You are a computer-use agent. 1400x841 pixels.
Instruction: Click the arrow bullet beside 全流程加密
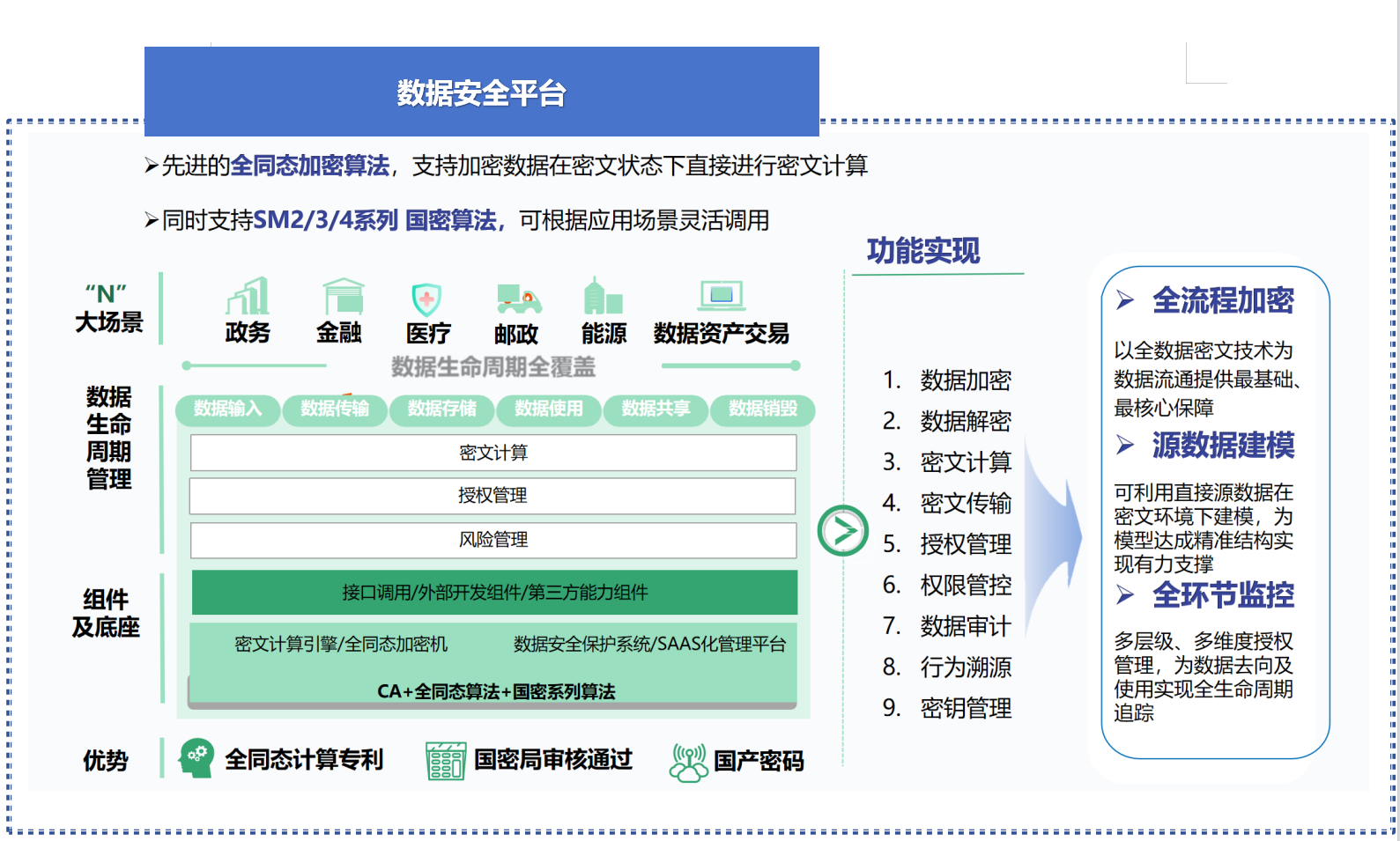click(1125, 300)
